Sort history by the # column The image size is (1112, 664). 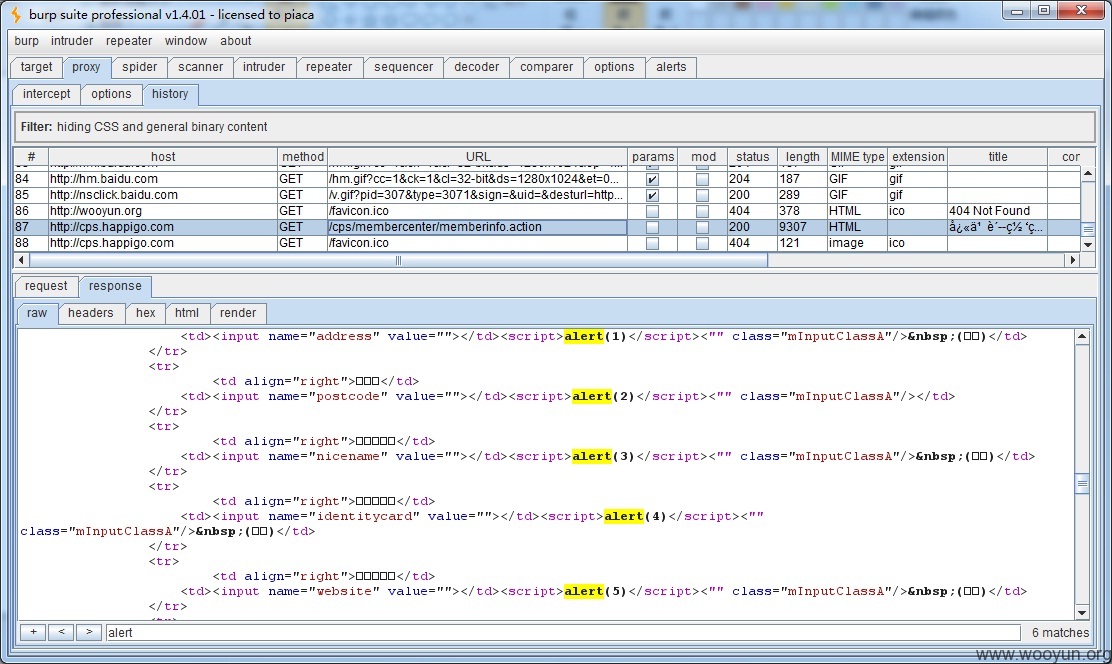coord(31,157)
